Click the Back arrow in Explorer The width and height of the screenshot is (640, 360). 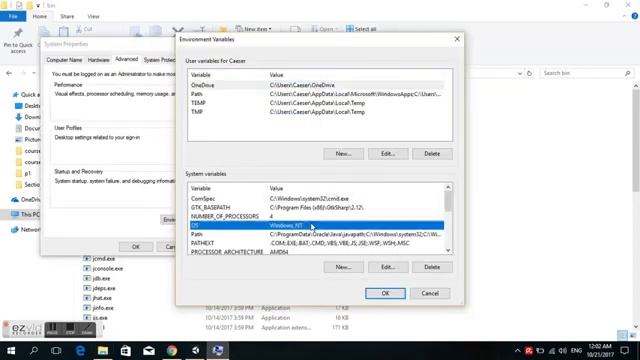tap(9, 73)
